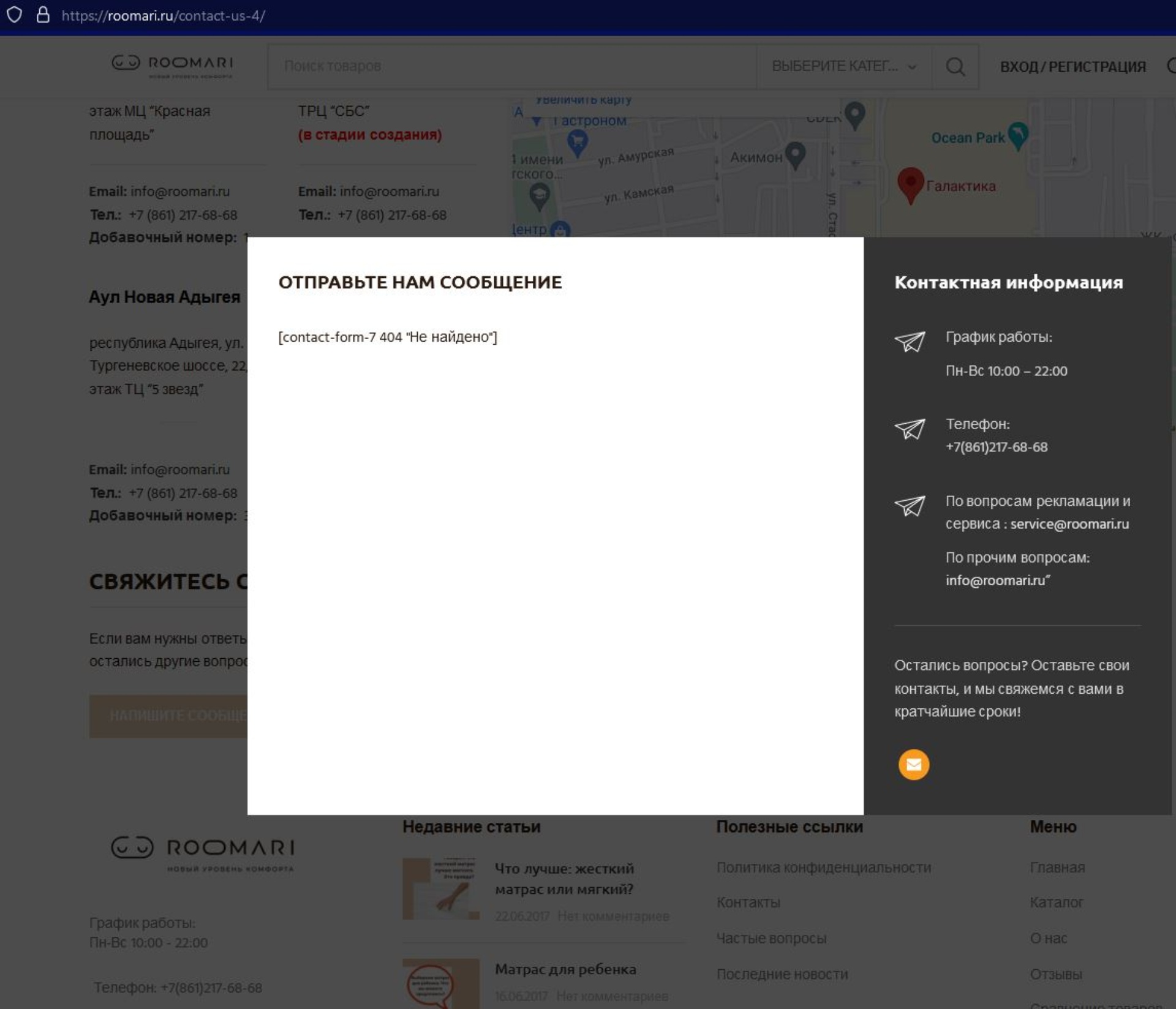Click paper plane icon beside График работы
Image resolution: width=1176 pixels, height=1009 pixels.
[x=910, y=342]
